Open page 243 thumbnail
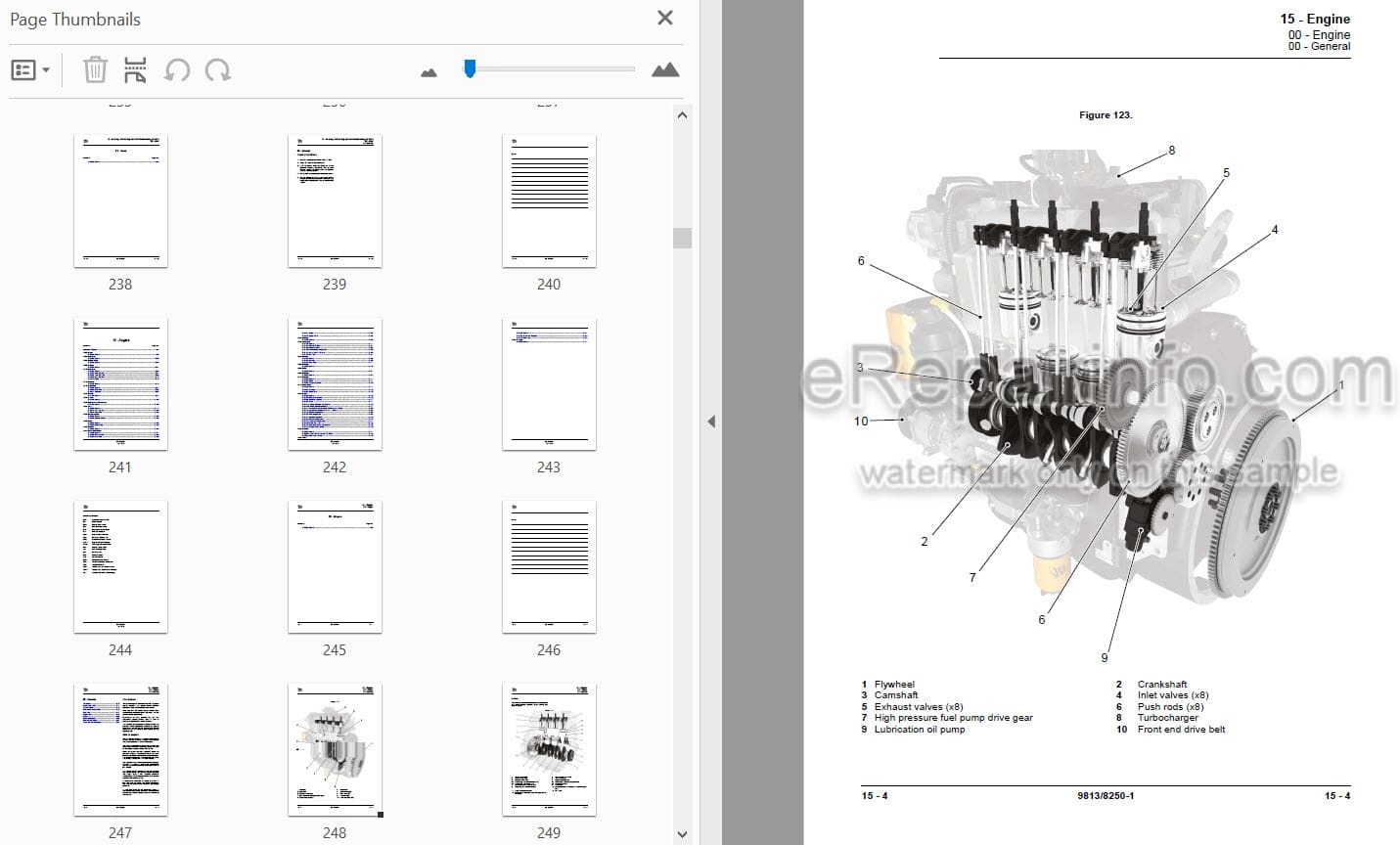 (549, 384)
